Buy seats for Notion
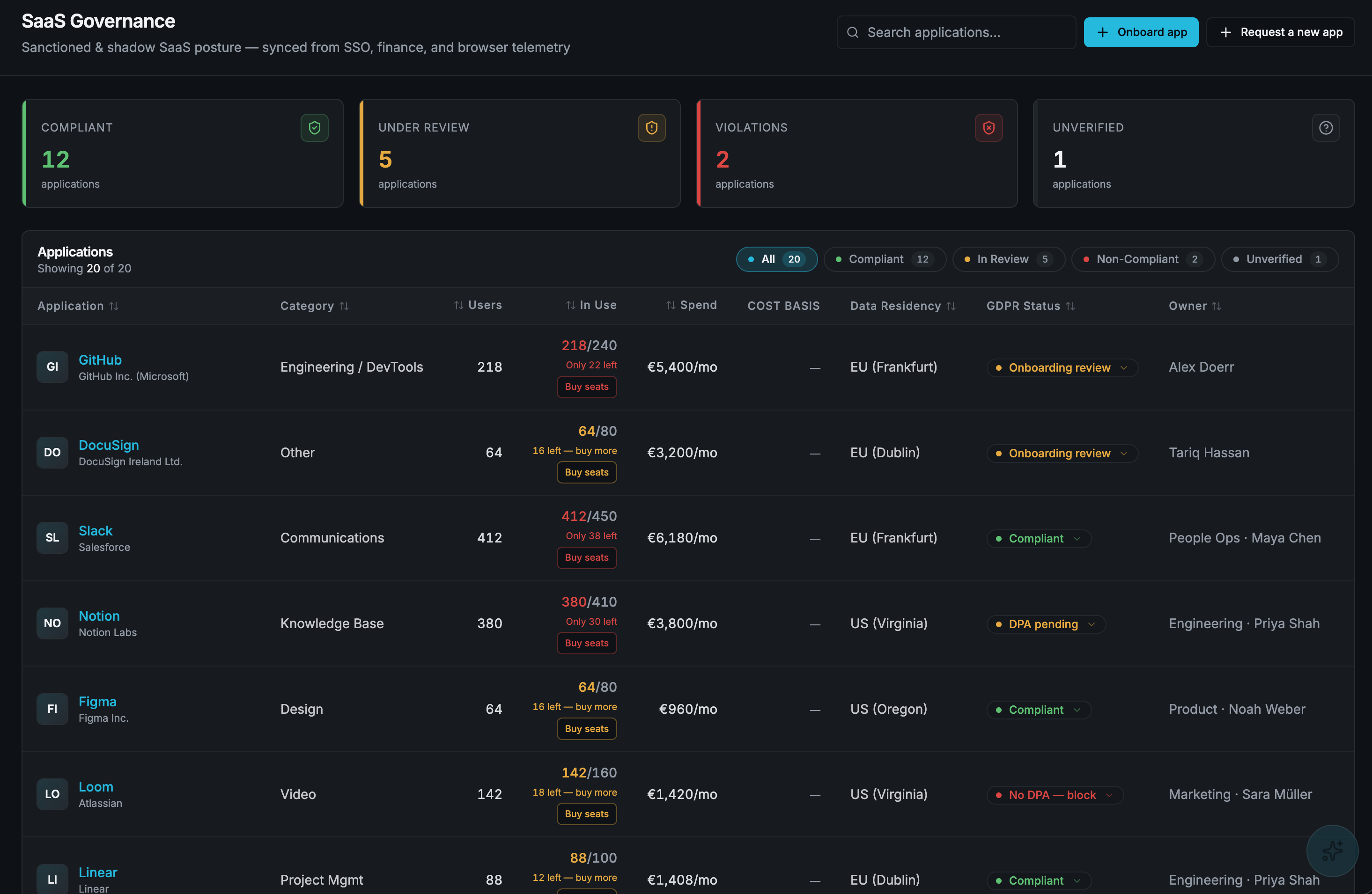The width and height of the screenshot is (1372, 894). [586, 643]
